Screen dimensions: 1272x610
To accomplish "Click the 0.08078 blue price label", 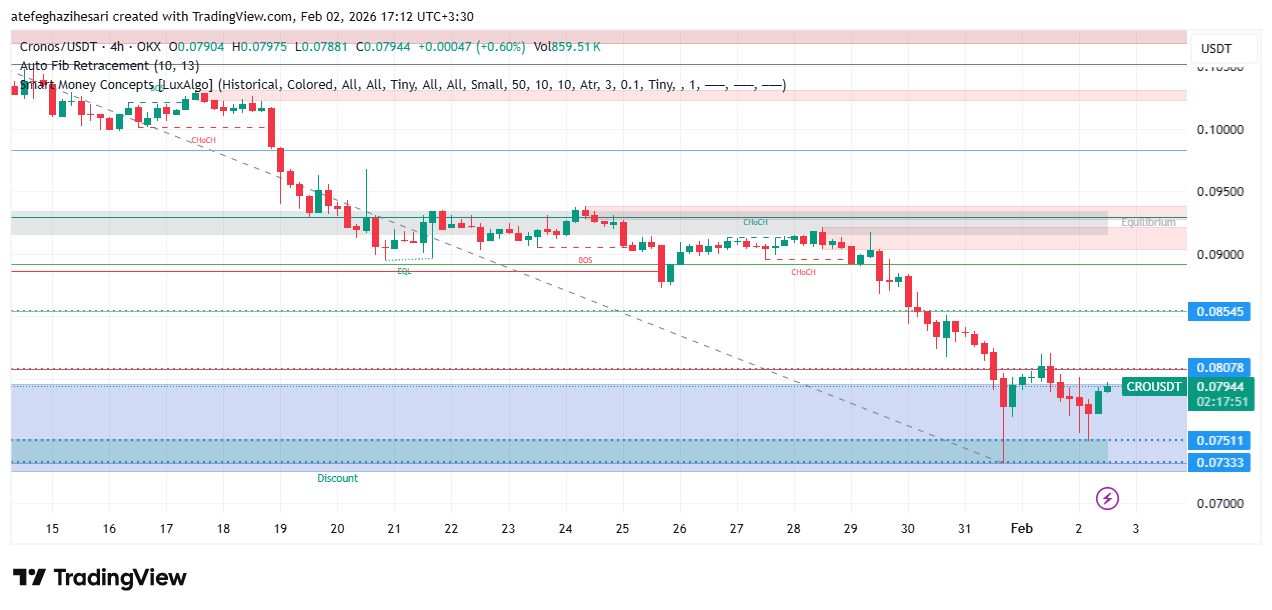I will click(x=1219, y=368).
